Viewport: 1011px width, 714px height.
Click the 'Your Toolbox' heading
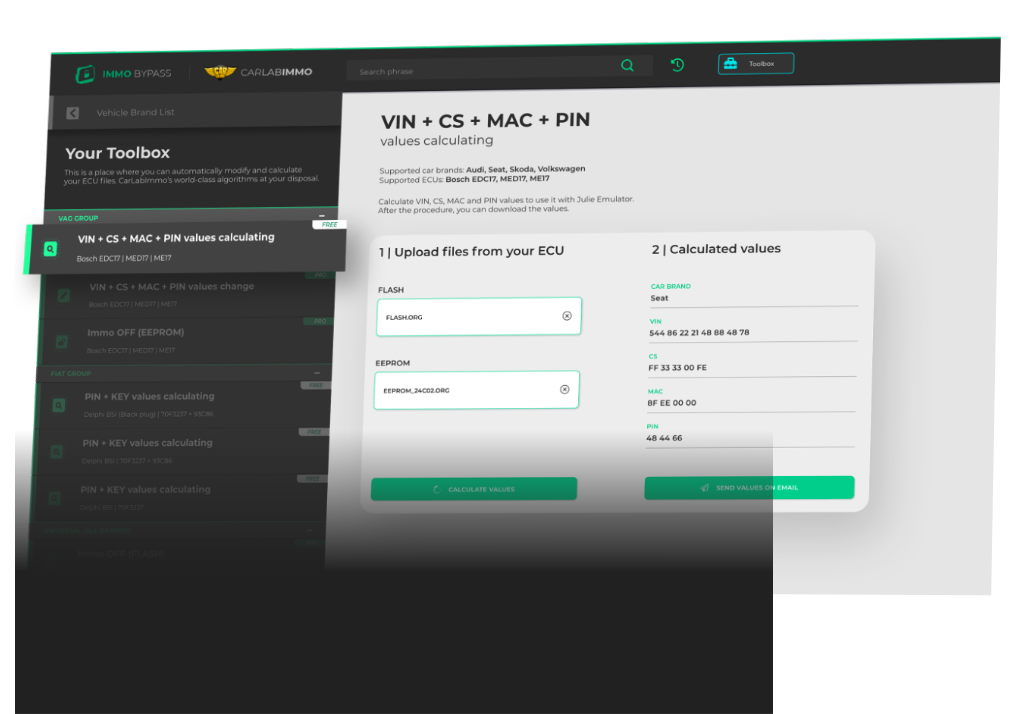(x=117, y=153)
